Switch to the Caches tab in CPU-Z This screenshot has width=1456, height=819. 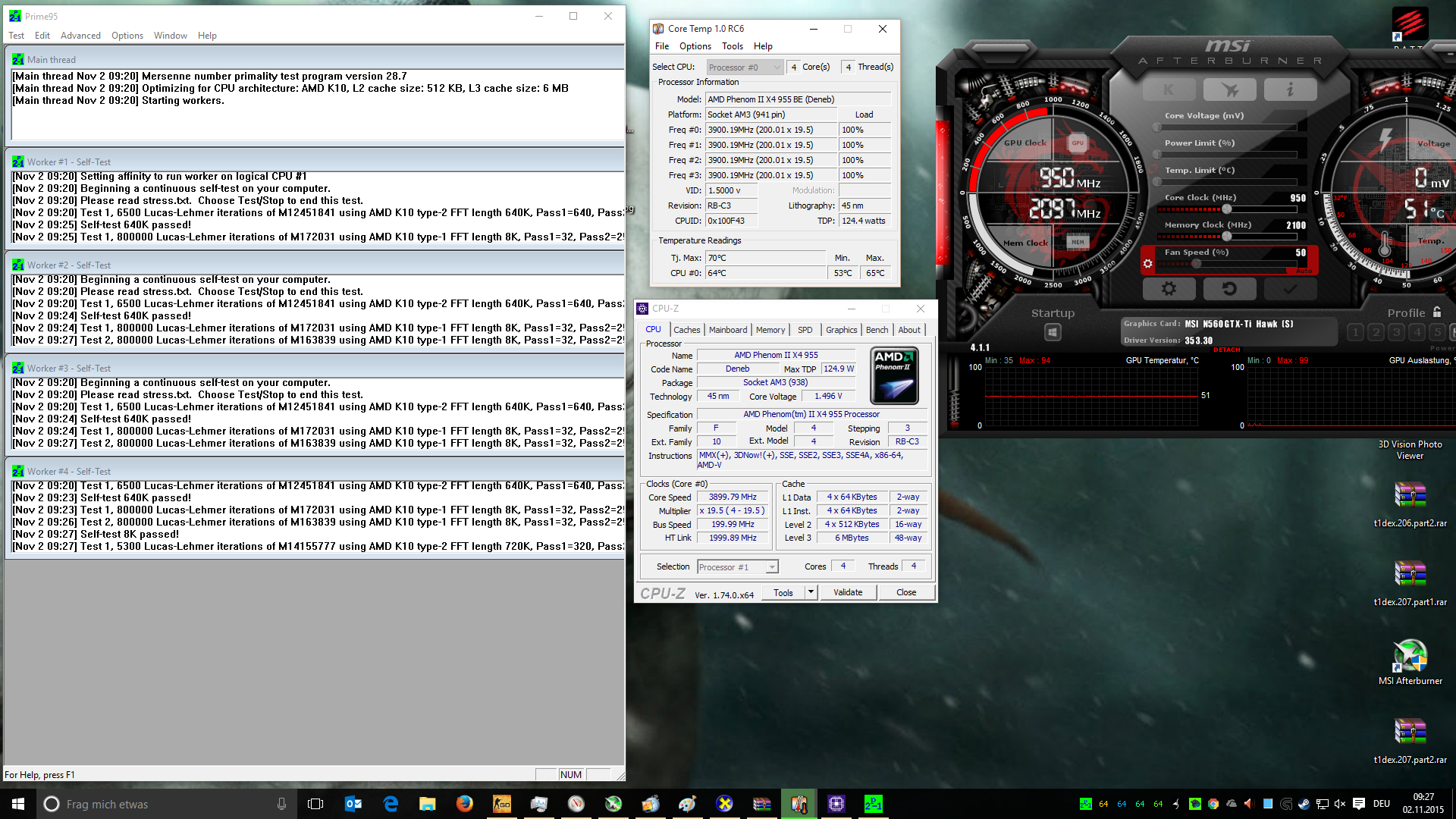coord(687,330)
